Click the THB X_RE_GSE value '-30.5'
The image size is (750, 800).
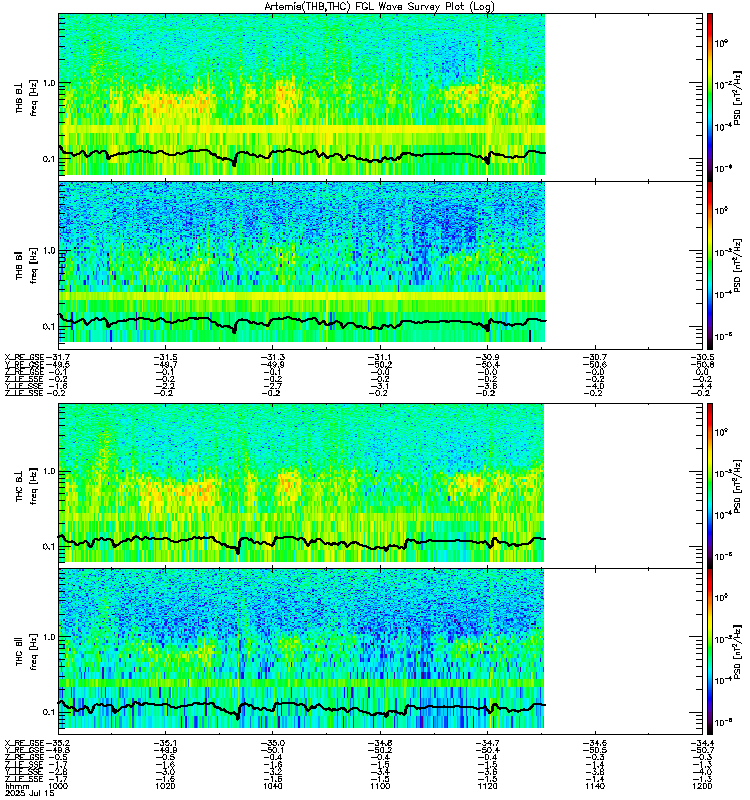click(702, 357)
